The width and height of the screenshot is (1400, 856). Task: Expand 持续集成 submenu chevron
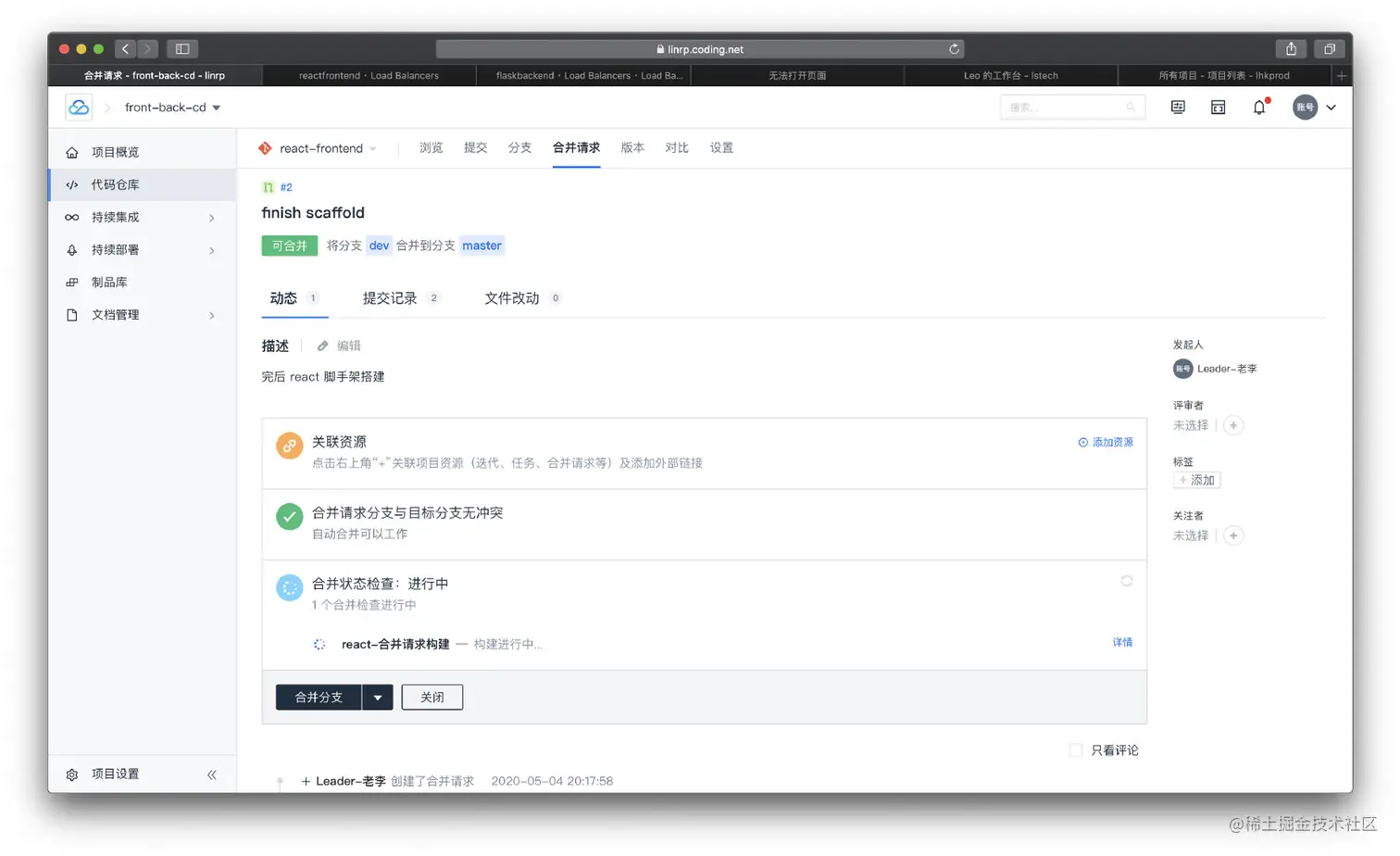pyautogui.click(x=212, y=219)
